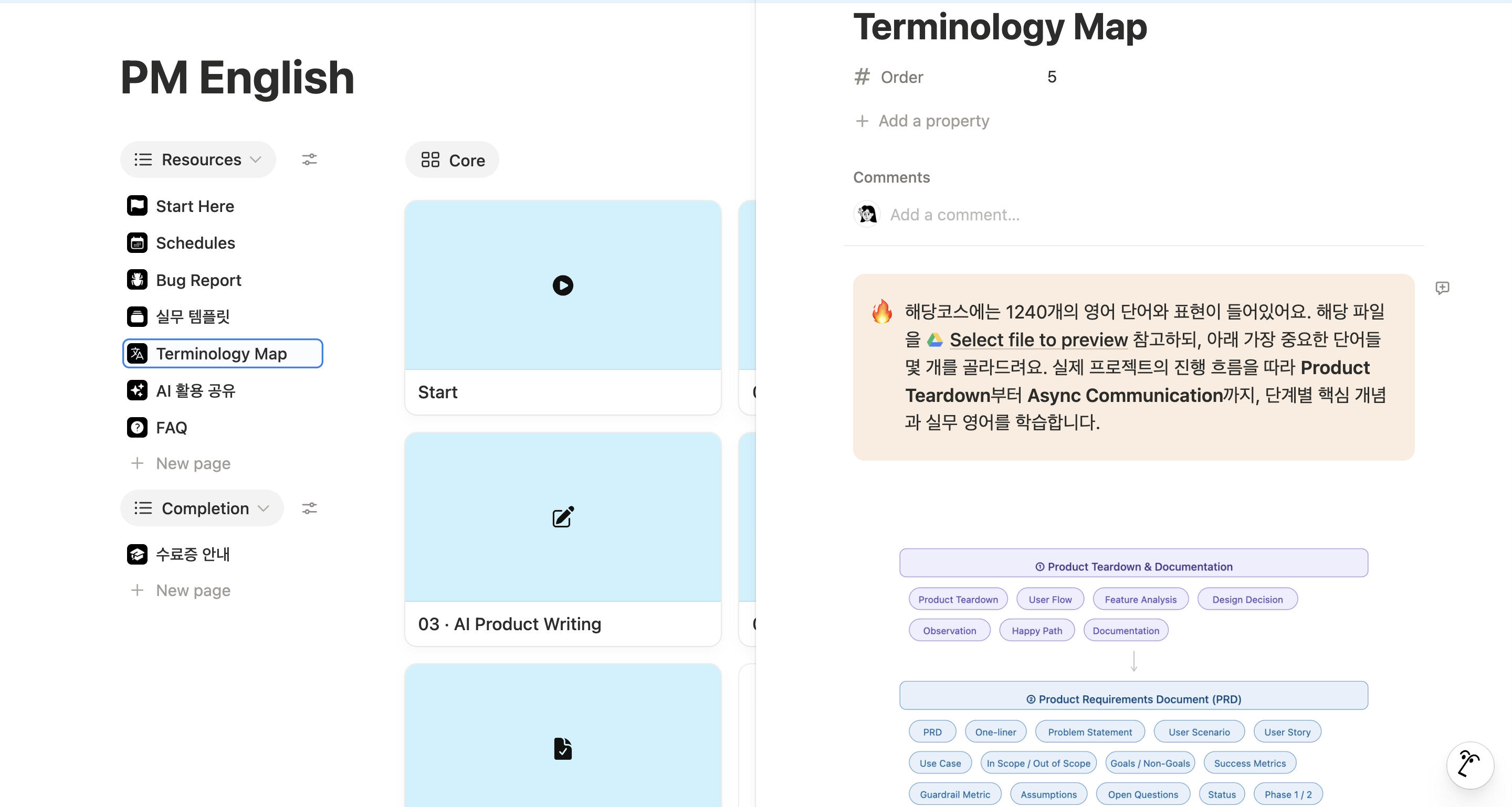Click the add comment icon beside callout
1512x807 pixels.
pyautogui.click(x=1442, y=288)
